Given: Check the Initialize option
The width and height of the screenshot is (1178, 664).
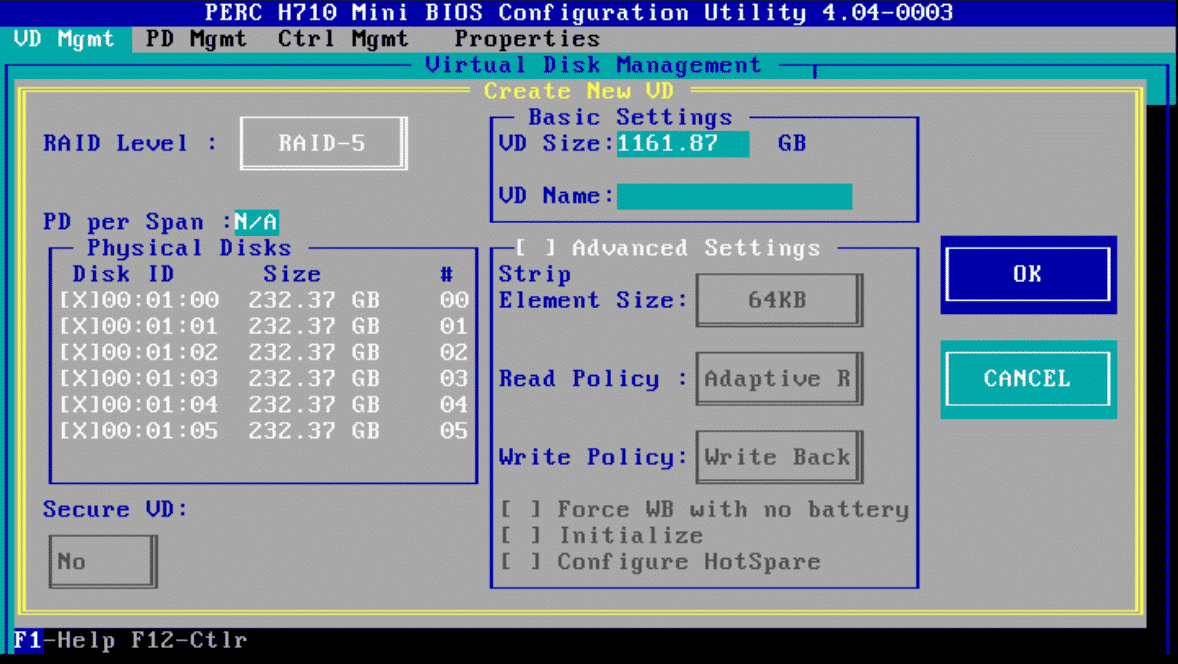Looking at the screenshot, I should coord(520,536).
